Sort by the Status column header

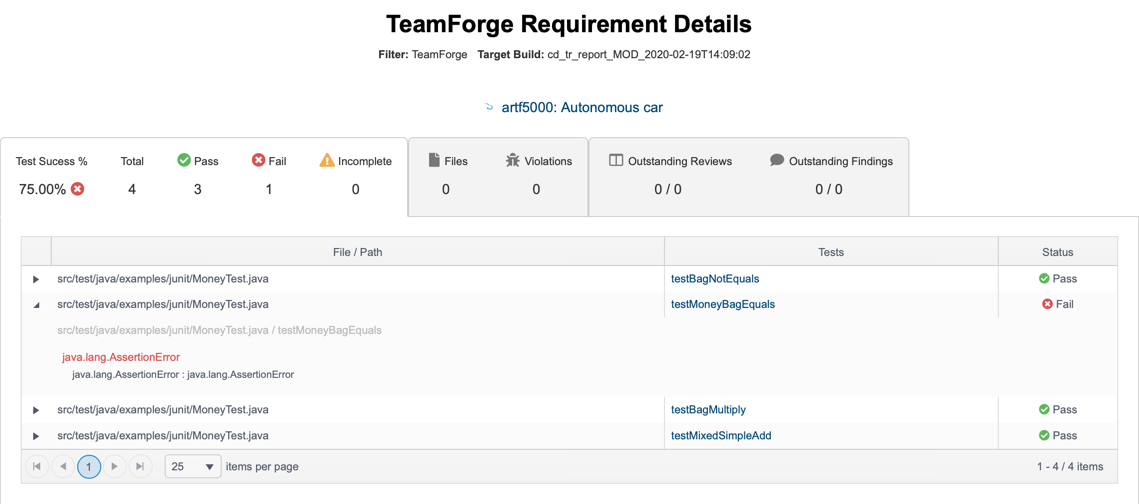1058,252
